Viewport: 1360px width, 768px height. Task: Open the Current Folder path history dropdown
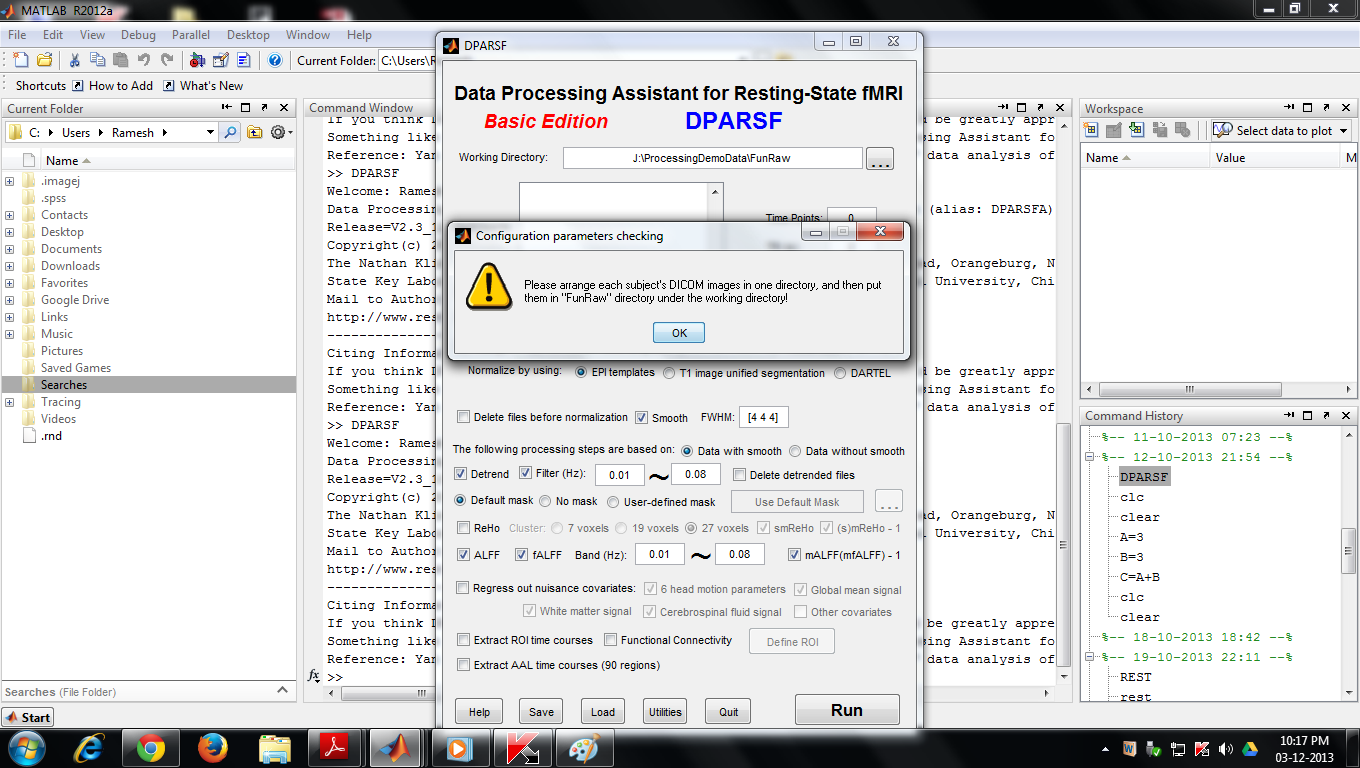click(x=210, y=132)
